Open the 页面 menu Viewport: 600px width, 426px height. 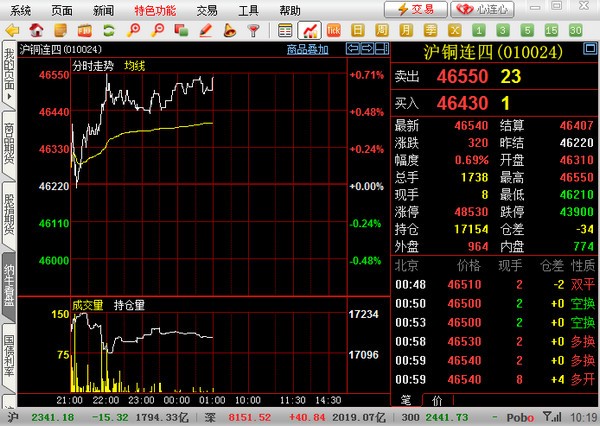coord(62,11)
